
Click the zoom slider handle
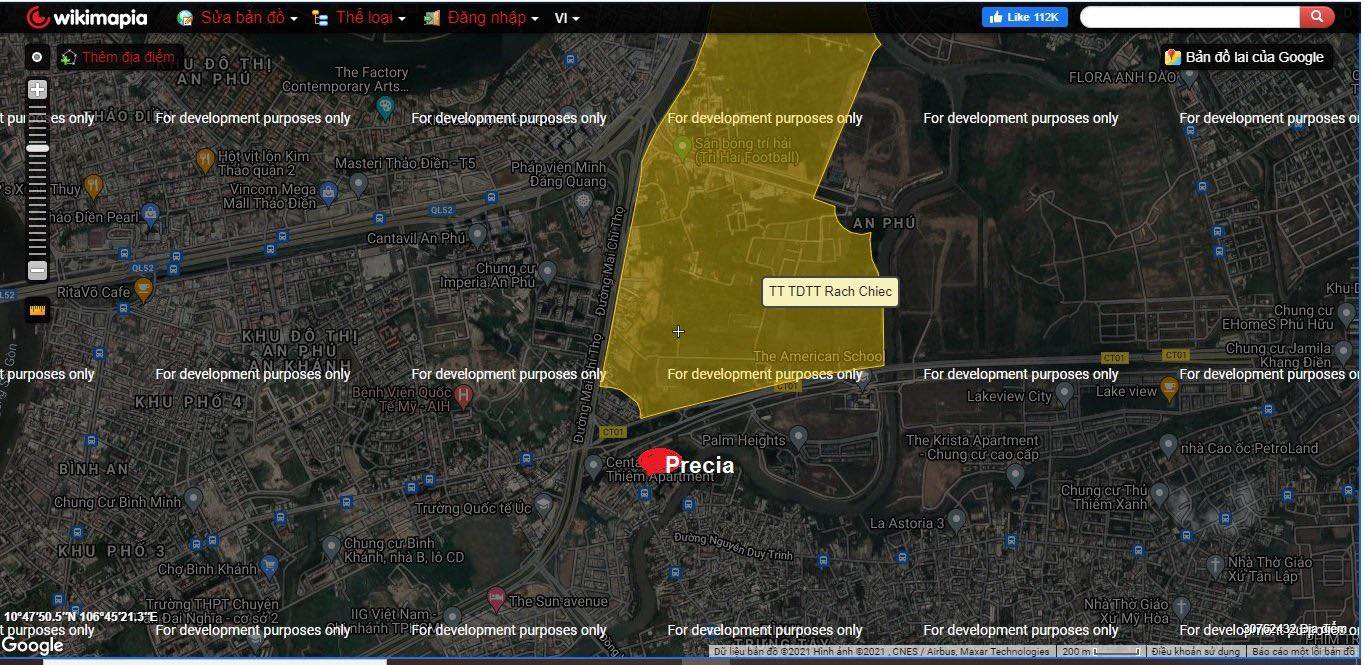point(37,148)
